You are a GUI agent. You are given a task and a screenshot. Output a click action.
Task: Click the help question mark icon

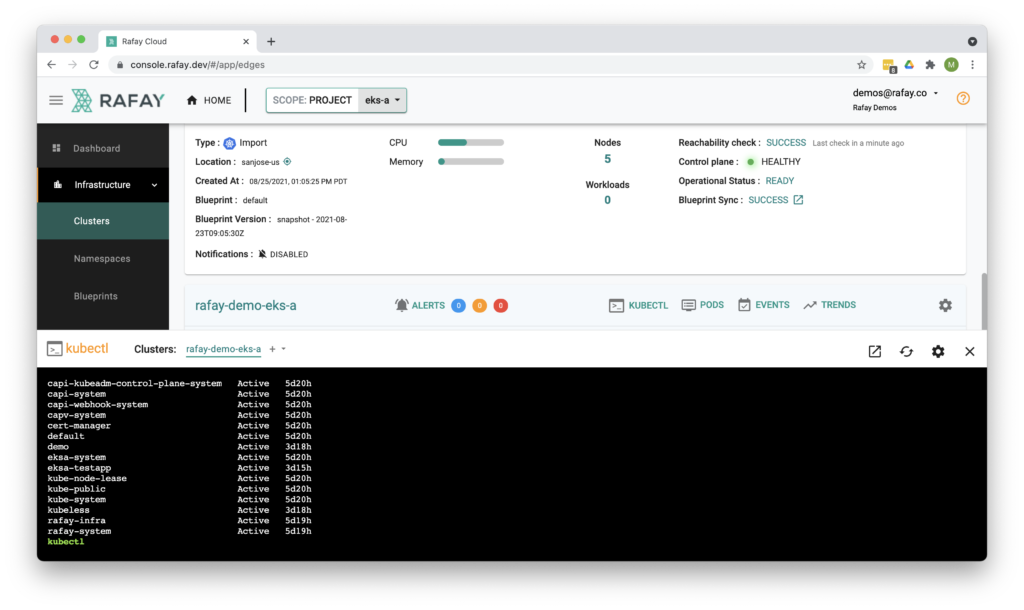click(x=962, y=98)
